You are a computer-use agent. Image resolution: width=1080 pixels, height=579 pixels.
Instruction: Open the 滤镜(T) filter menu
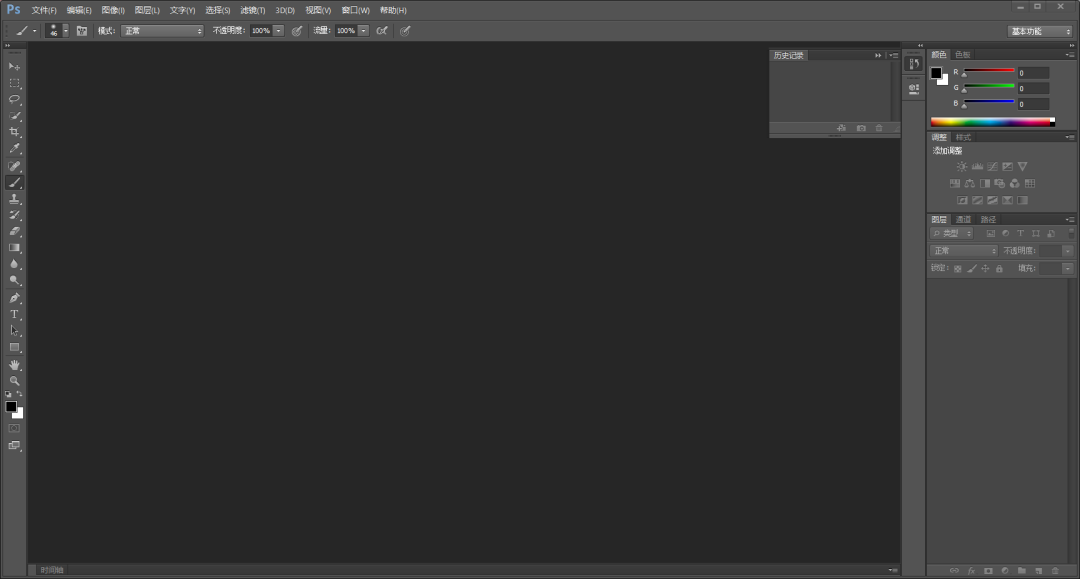(x=253, y=10)
